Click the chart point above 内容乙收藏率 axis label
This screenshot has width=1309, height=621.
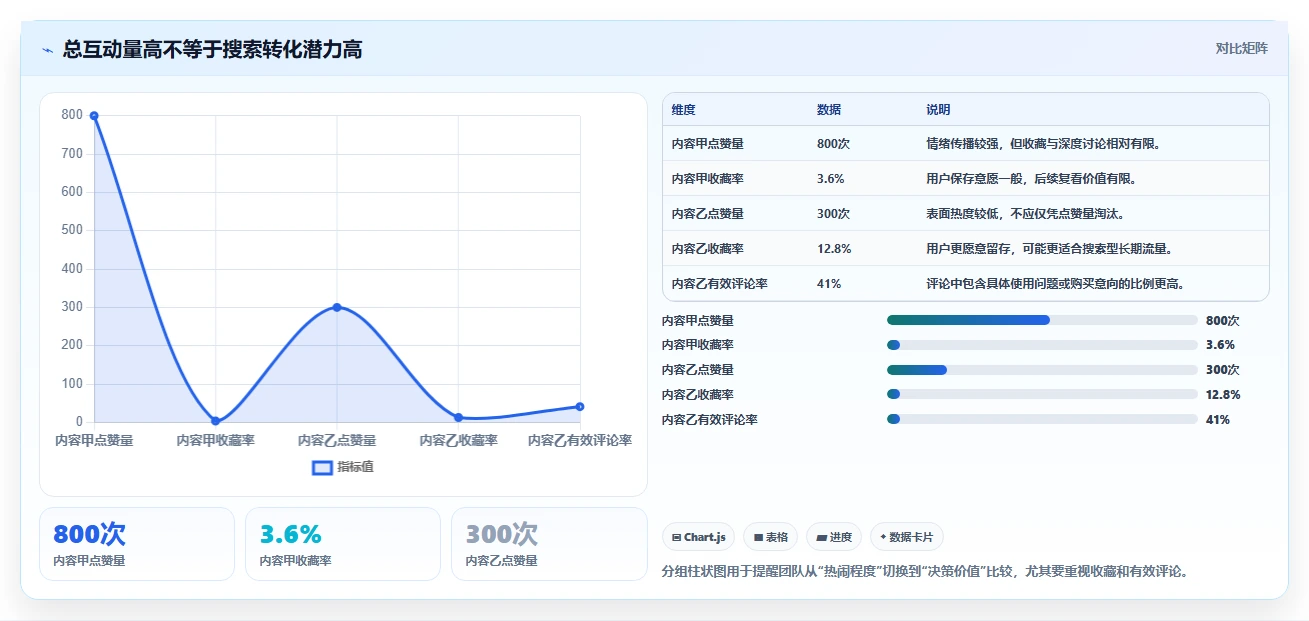pyautogui.click(x=458, y=417)
